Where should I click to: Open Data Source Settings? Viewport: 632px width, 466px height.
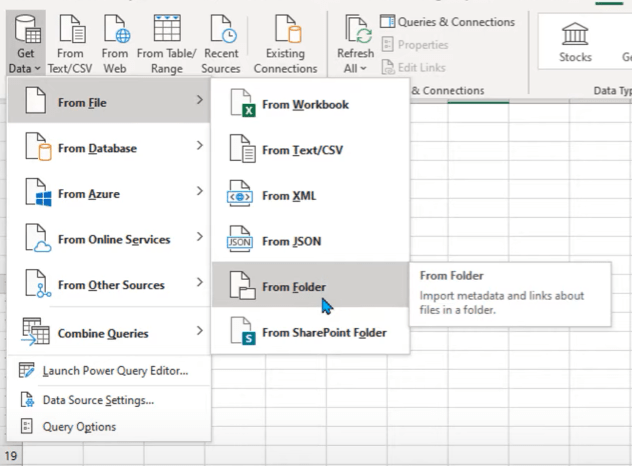[x=109, y=400]
